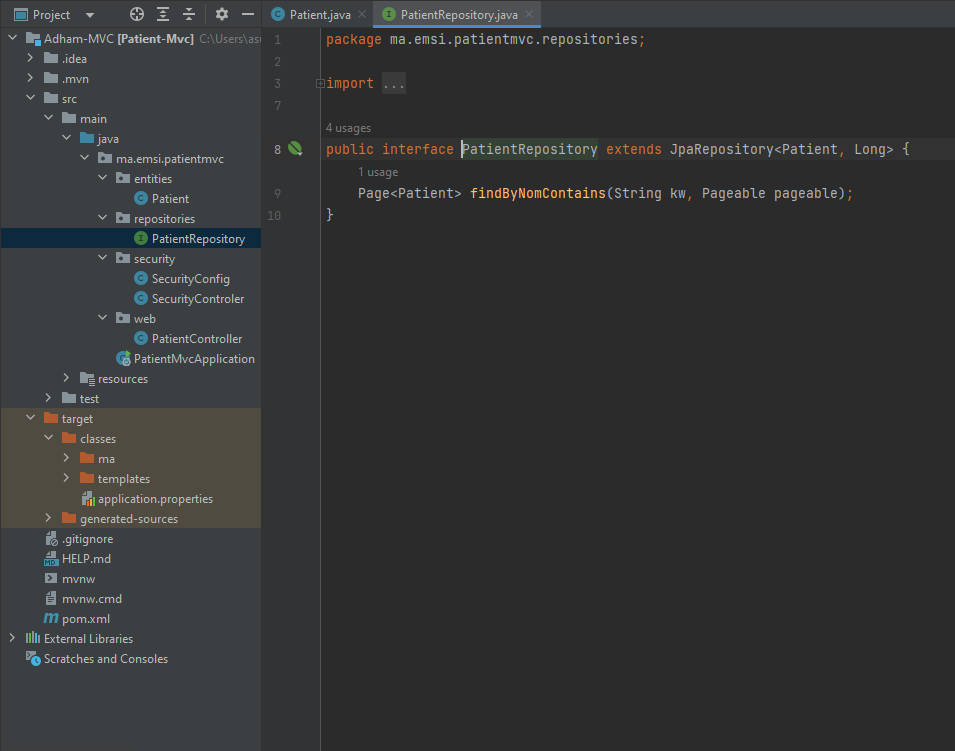Collapse the repositories folder in the tree
This screenshot has height=751, width=955.
(101, 218)
